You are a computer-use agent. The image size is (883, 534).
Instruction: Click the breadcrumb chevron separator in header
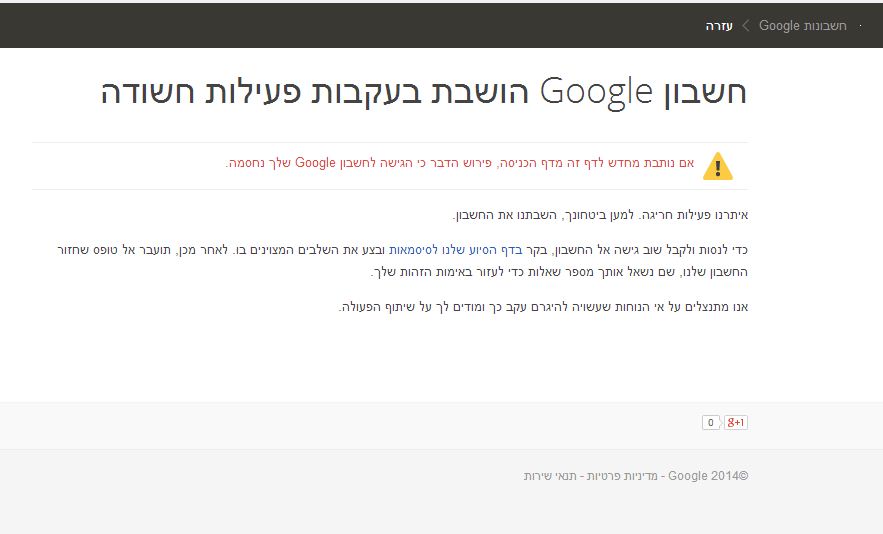pos(746,26)
